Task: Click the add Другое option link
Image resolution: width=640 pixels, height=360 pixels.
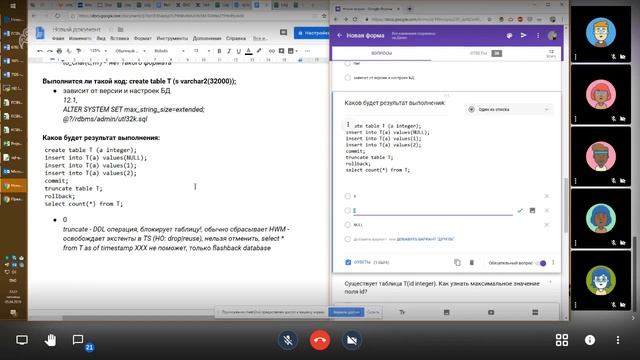Action: (x=425, y=239)
